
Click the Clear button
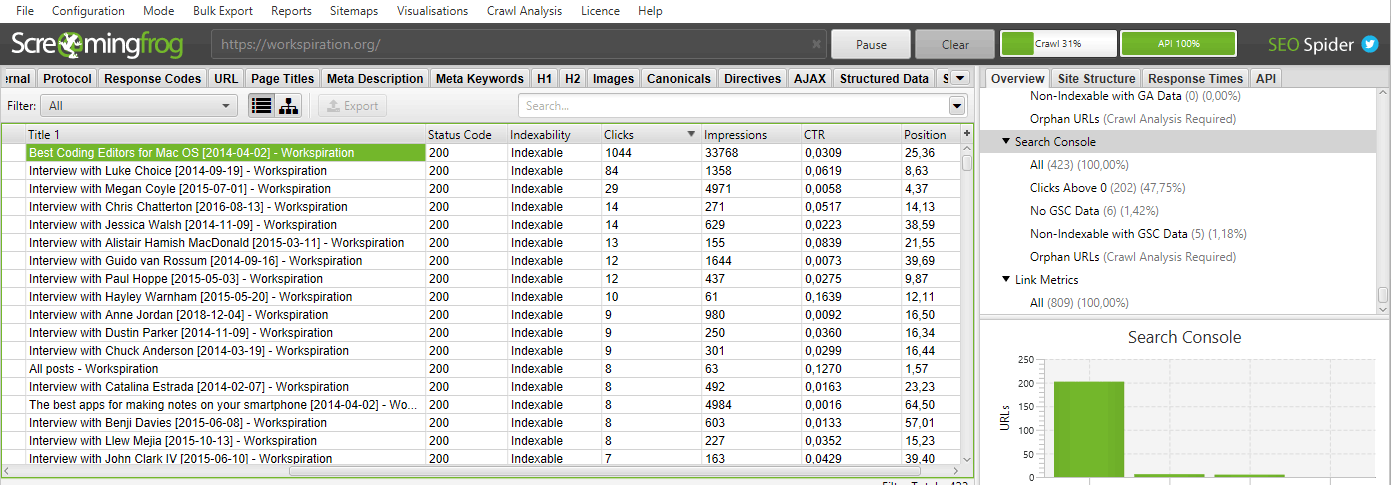[955, 44]
